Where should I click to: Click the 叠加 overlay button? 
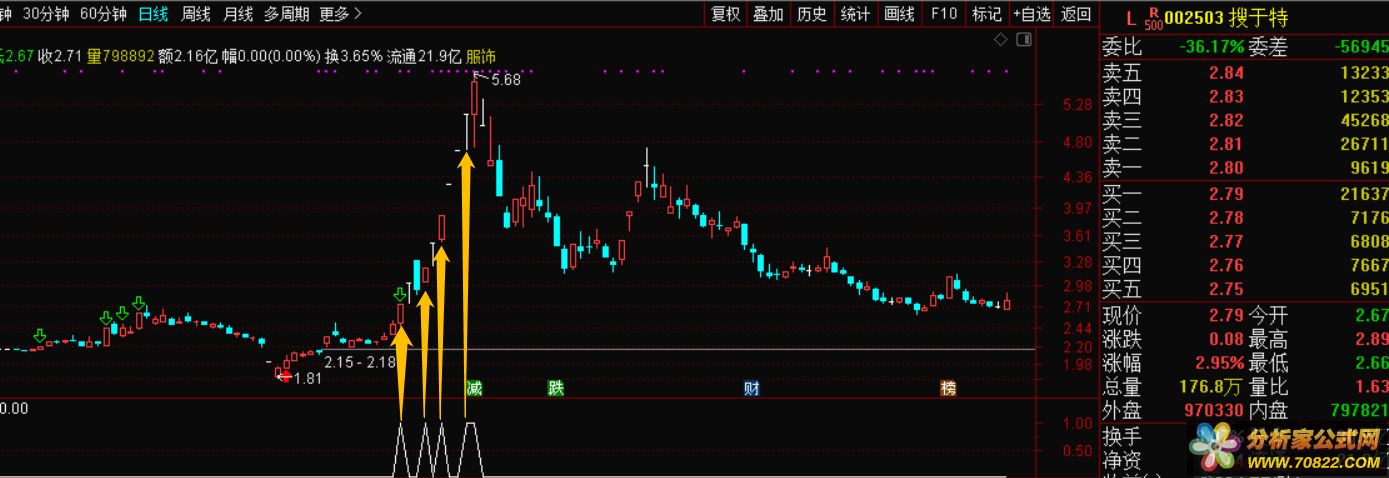[768, 14]
